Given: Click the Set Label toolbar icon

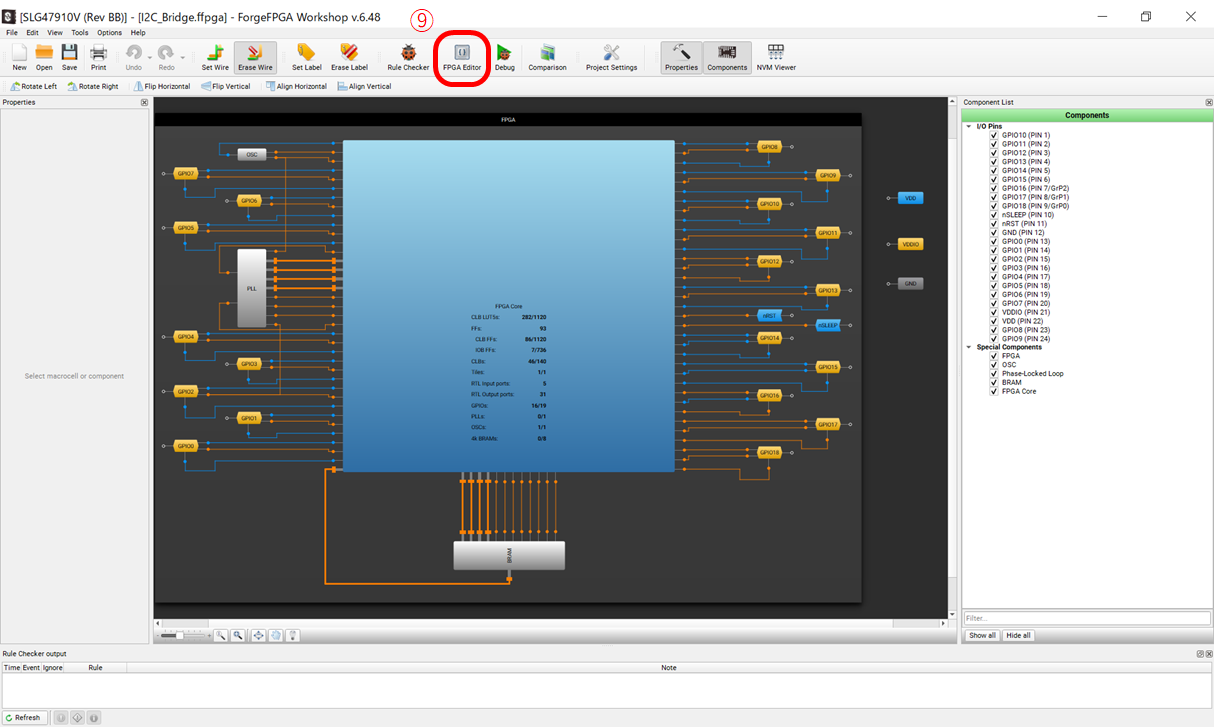Looking at the screenshot, I should coord(306,56).
